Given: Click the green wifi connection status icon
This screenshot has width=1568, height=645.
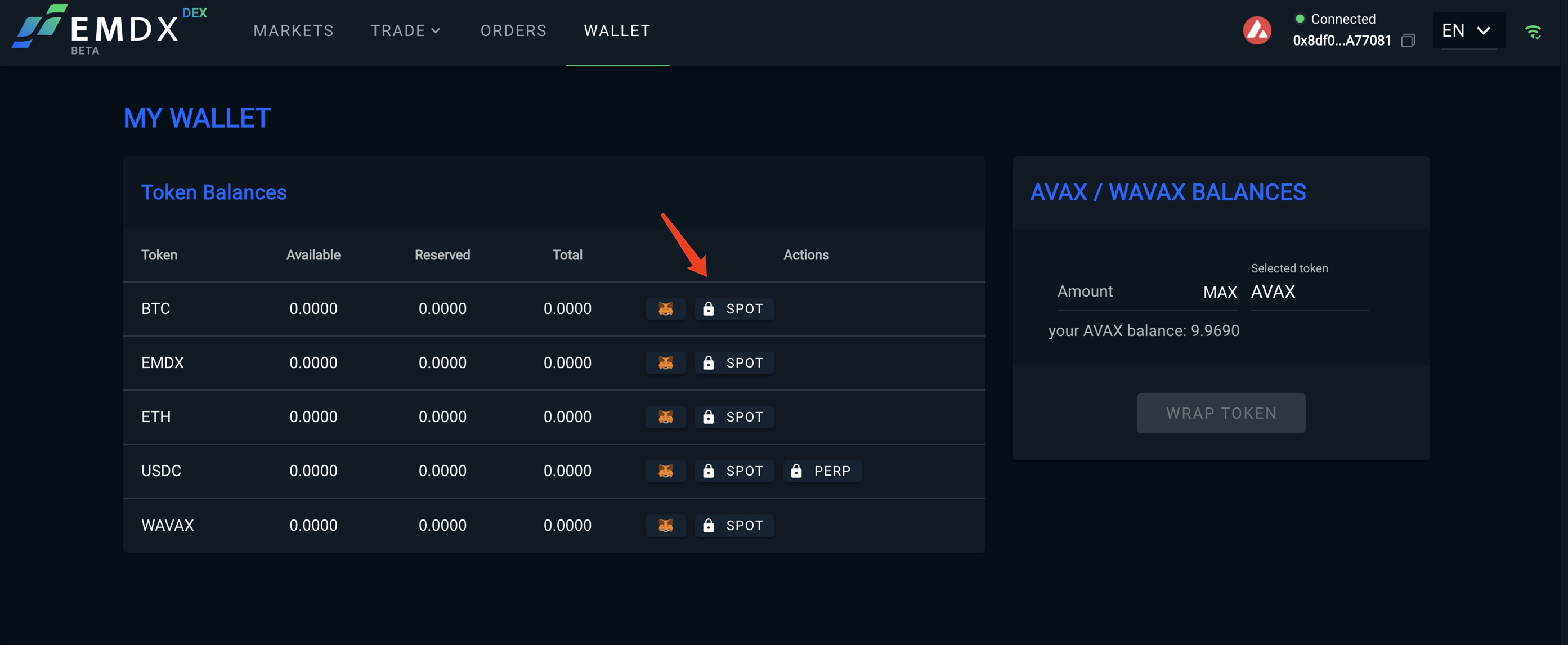Looking at the screenshot, I should coord(1533,32).
